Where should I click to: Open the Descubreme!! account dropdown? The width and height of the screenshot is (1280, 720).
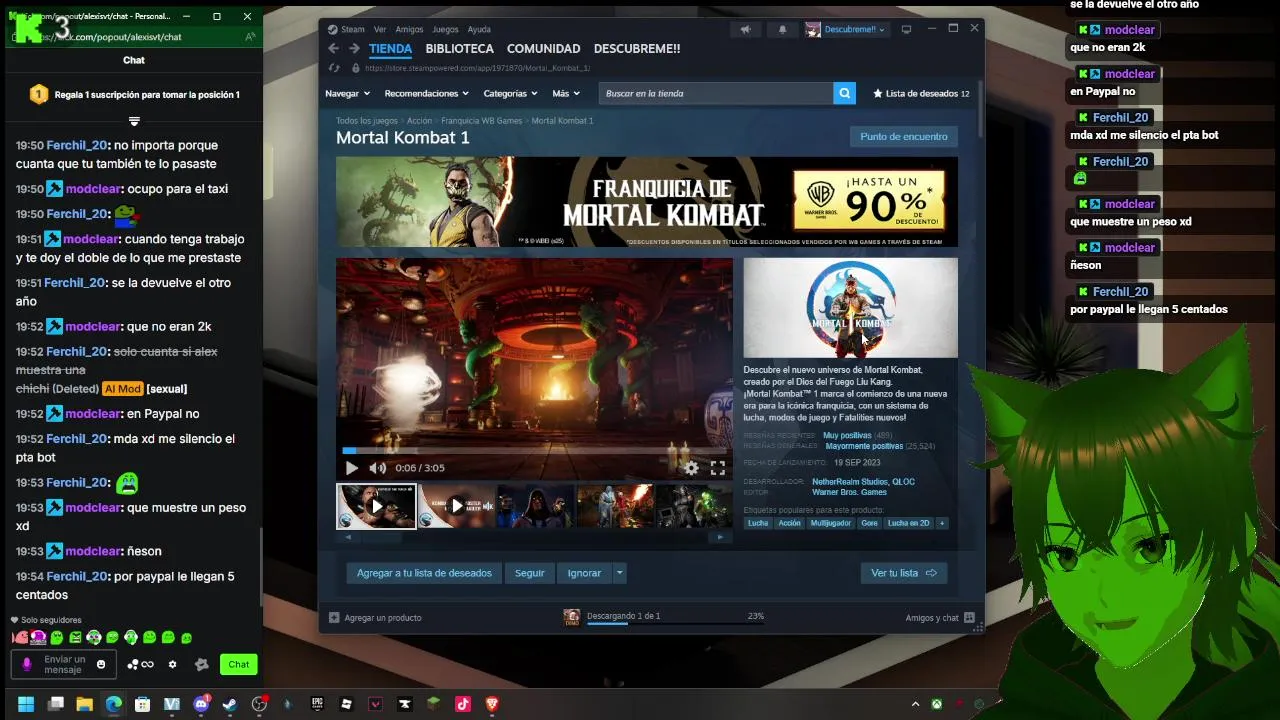[x=846, y=29]
